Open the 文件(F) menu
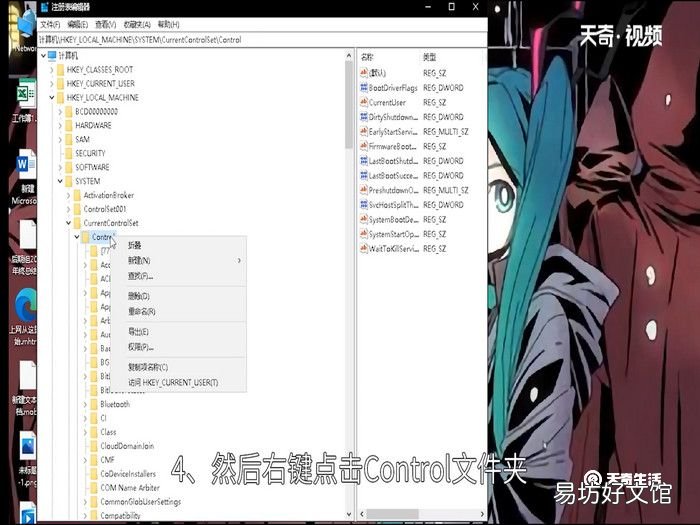This screenshot has width=700, height=525. 50,24
